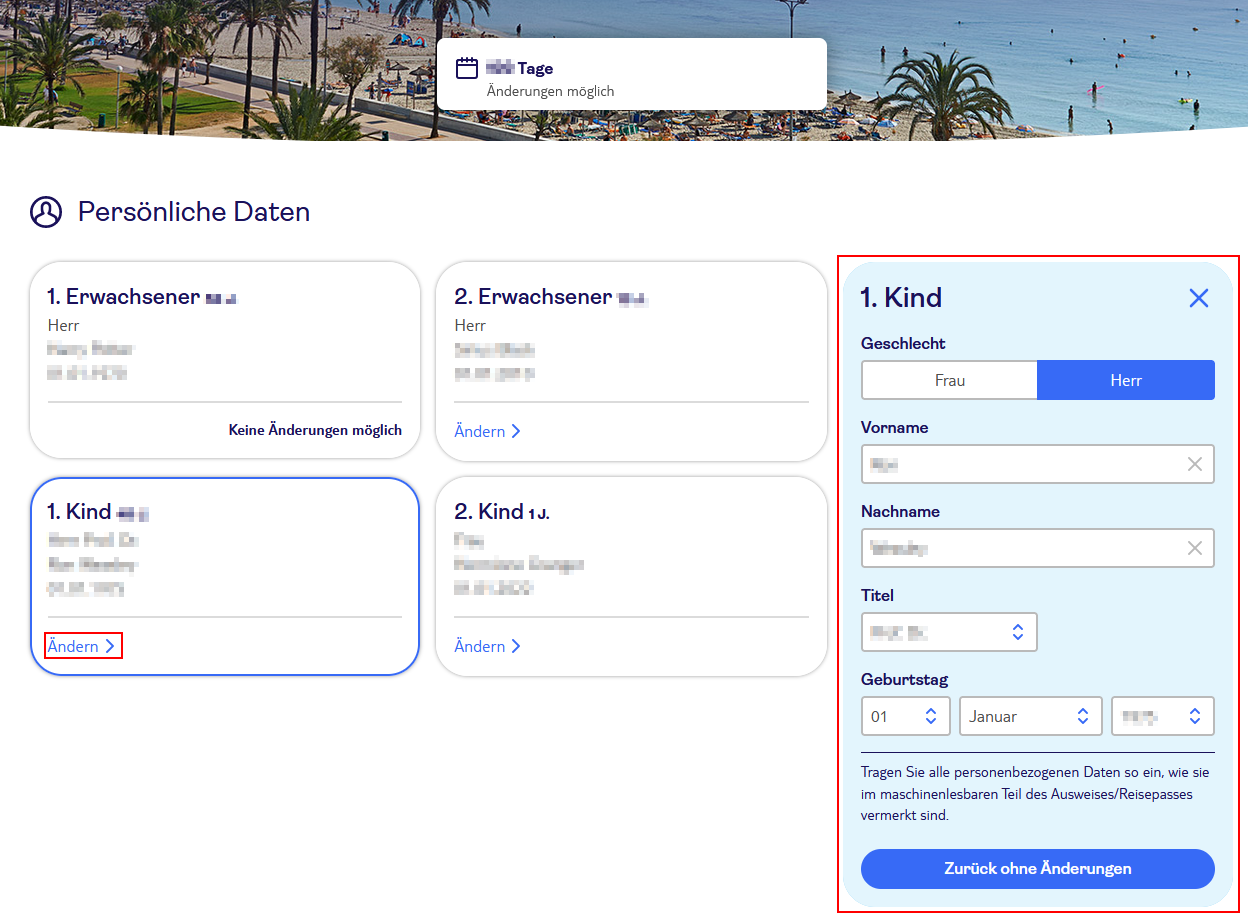The image size is (1248, 918).
Task: Click the chevron next to Ändern for 2. Kind
Action: pyautogui.click(x=517, y=646)
